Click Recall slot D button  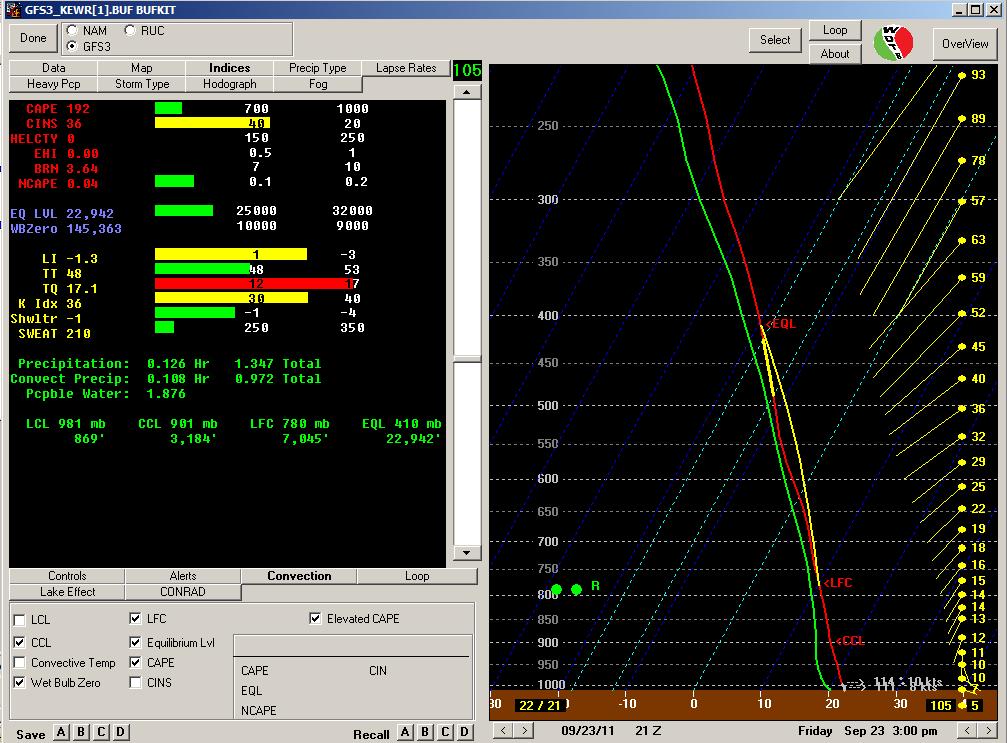coord(464,732)
